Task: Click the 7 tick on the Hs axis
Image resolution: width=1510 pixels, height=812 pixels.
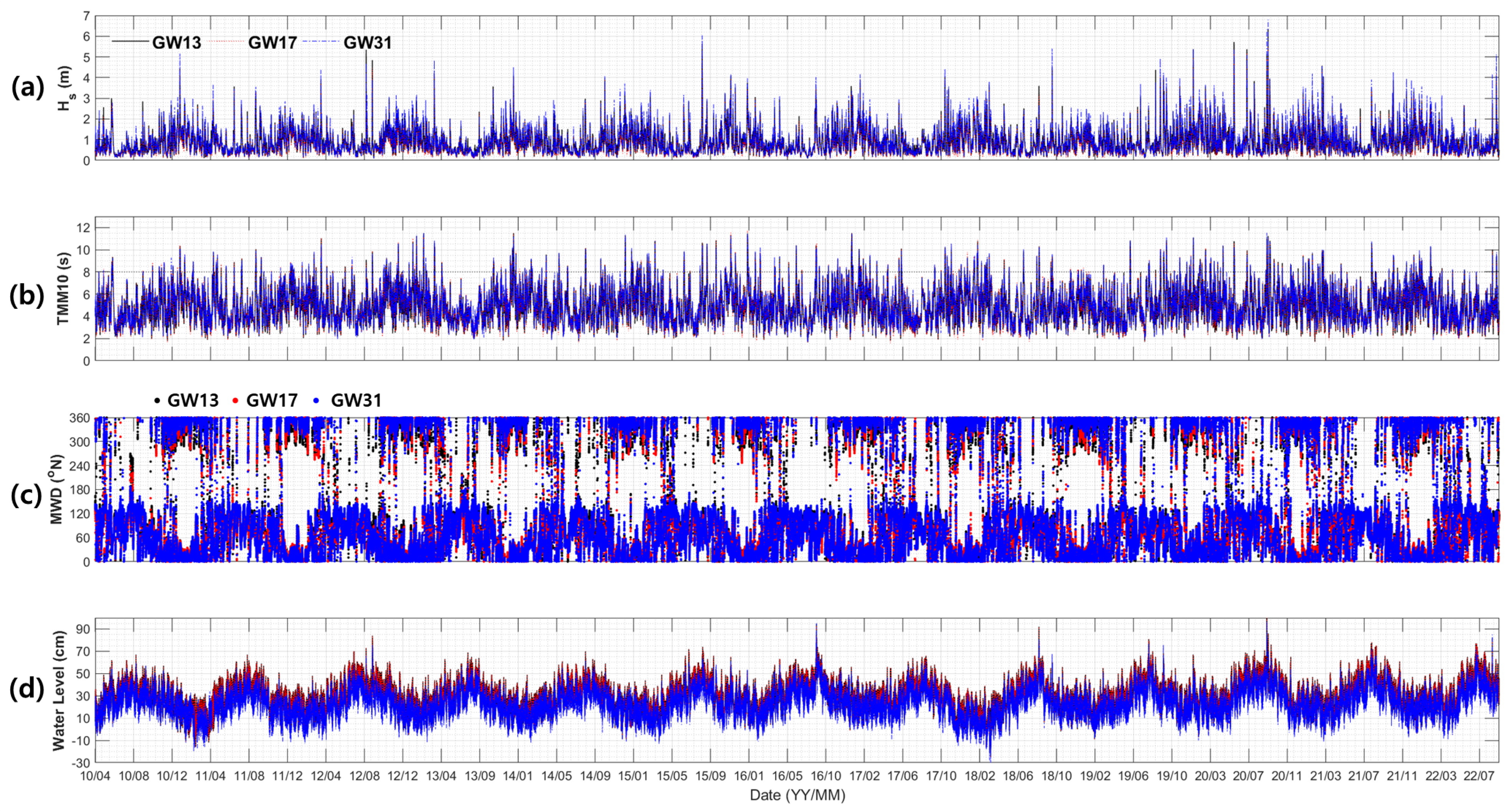Action: click(86, 16)
